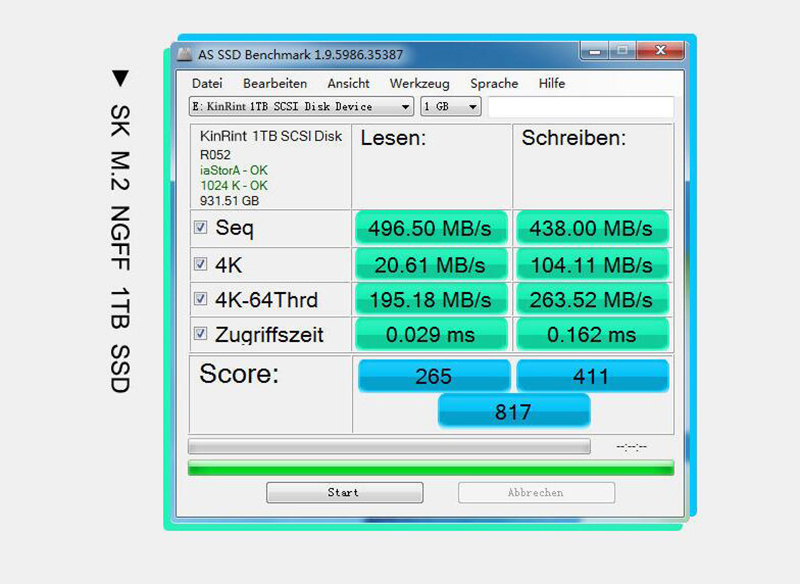This screenshot has width=800, height=584.
Task: Open the Sprache language menu
Action: point(494,84)
